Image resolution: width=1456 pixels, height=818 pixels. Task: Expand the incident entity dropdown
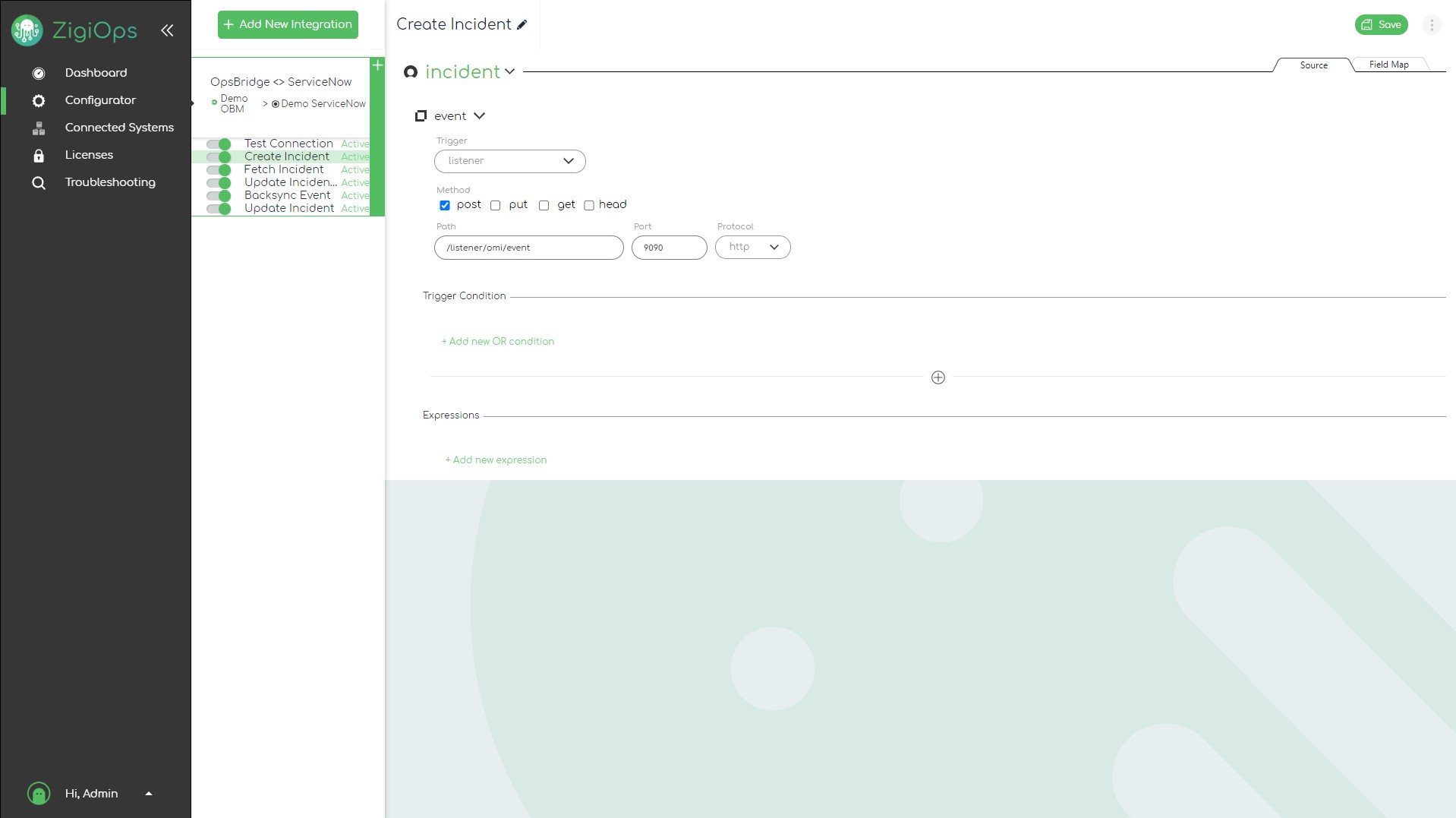tap(509, 72)
